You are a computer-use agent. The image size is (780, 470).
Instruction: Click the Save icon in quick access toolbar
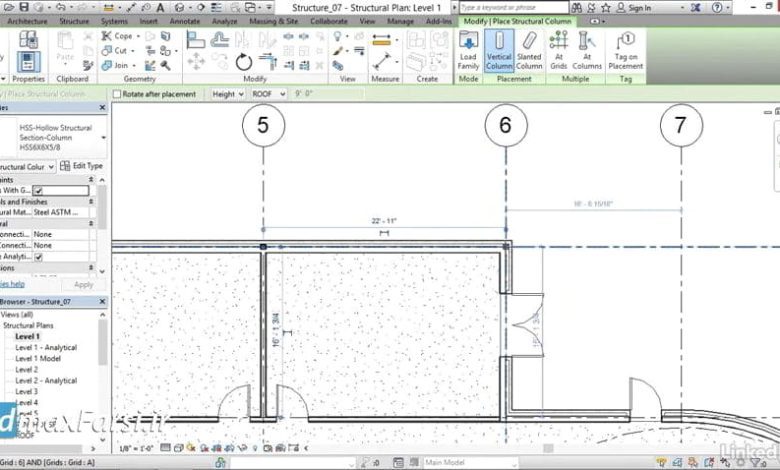click(x=23, y=7)
